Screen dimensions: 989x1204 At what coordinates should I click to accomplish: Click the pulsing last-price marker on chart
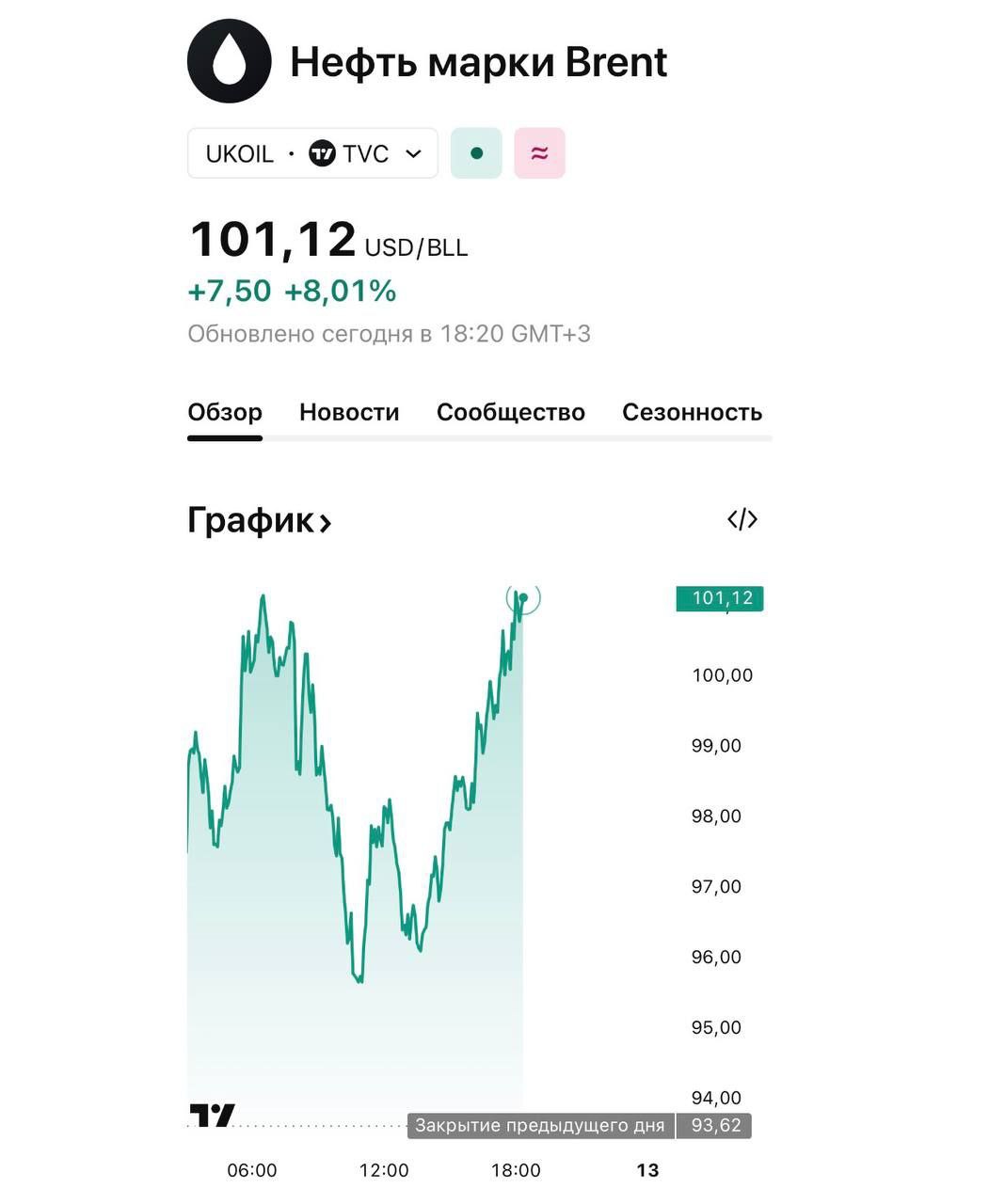click(x=523, y=598)
